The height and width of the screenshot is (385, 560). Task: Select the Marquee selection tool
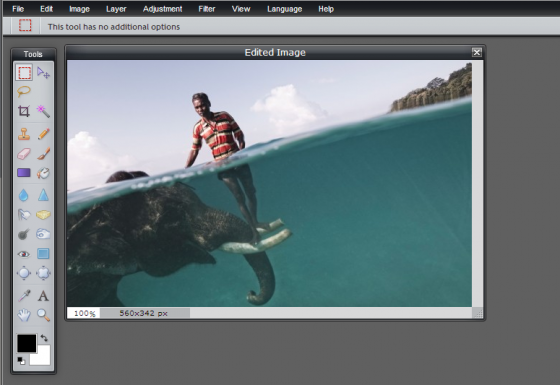tap(24, 72)
